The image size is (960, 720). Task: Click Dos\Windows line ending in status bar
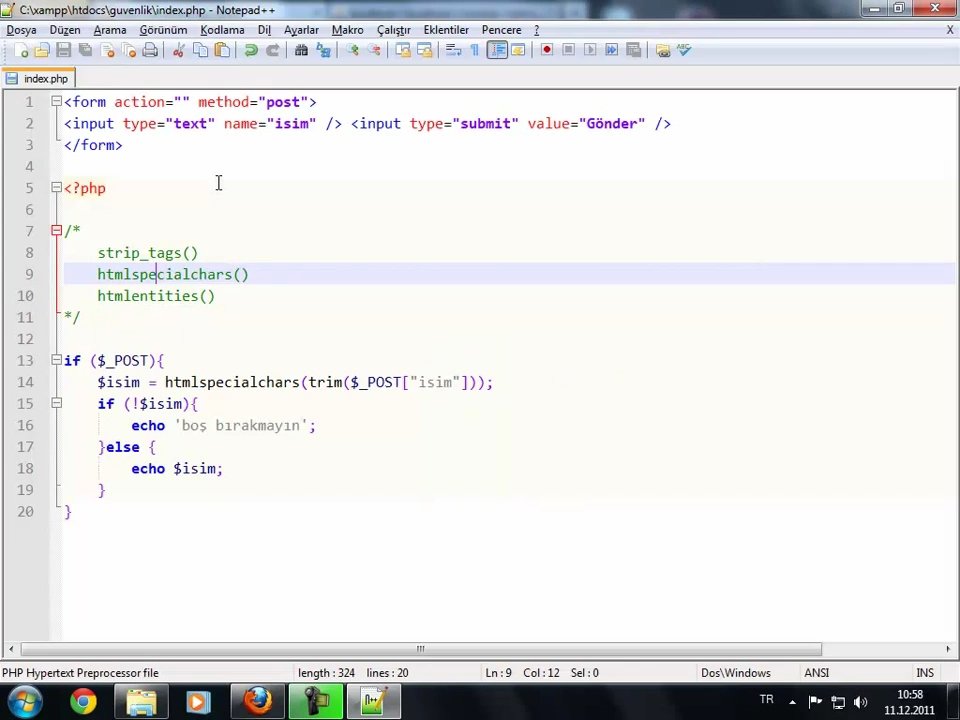click(735, 673)
